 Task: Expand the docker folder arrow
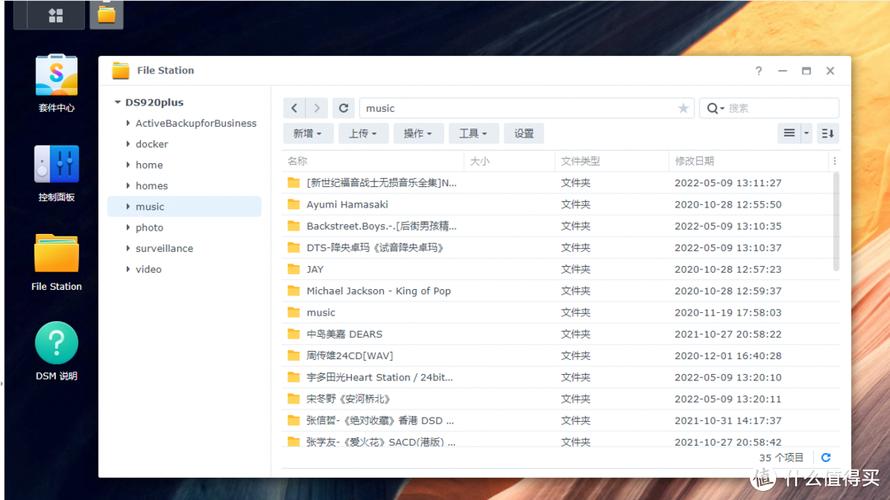tap(128, 144)
